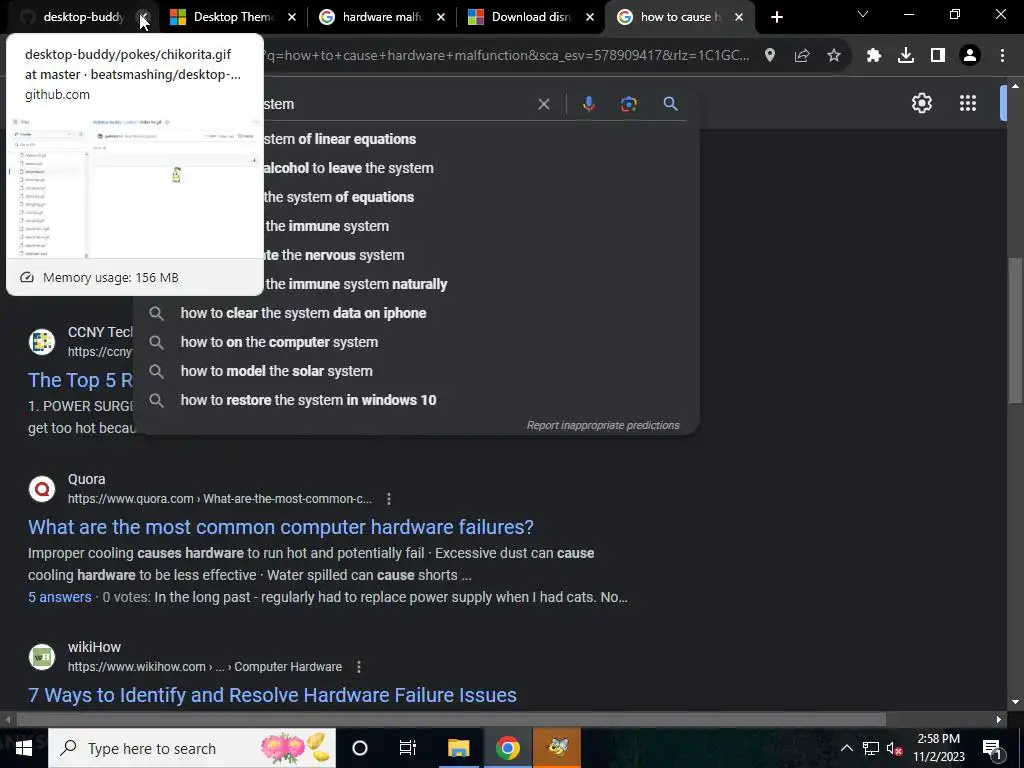1024x768 pixels.
Task: Close the Desktop Themes tab
Action: tap(292, 18)
